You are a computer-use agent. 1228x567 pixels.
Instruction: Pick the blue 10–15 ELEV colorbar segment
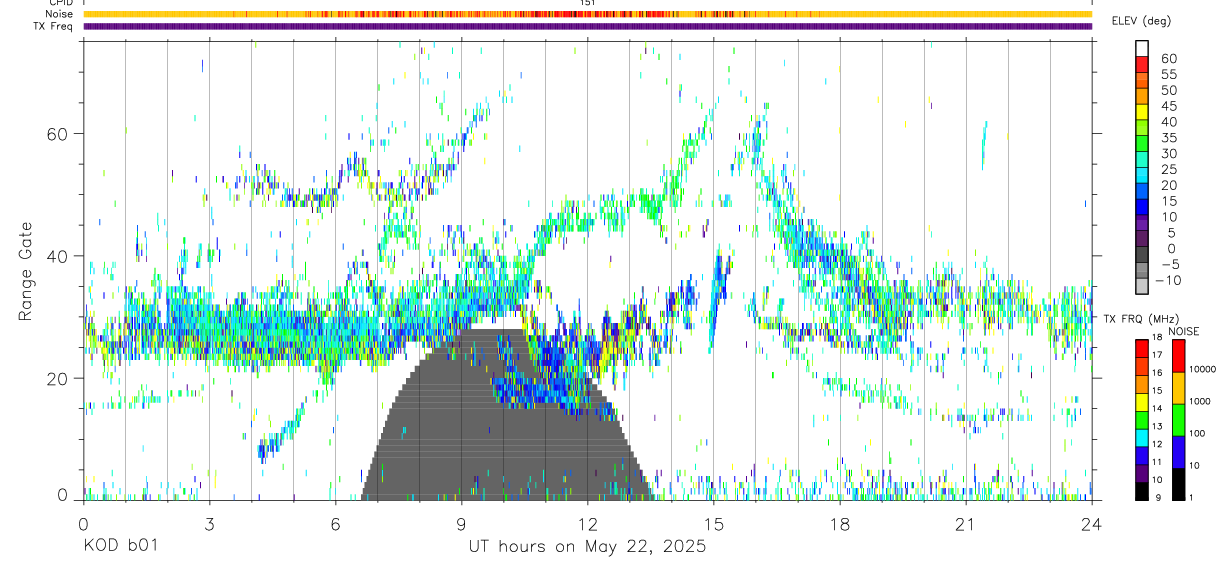point(1142,208)
